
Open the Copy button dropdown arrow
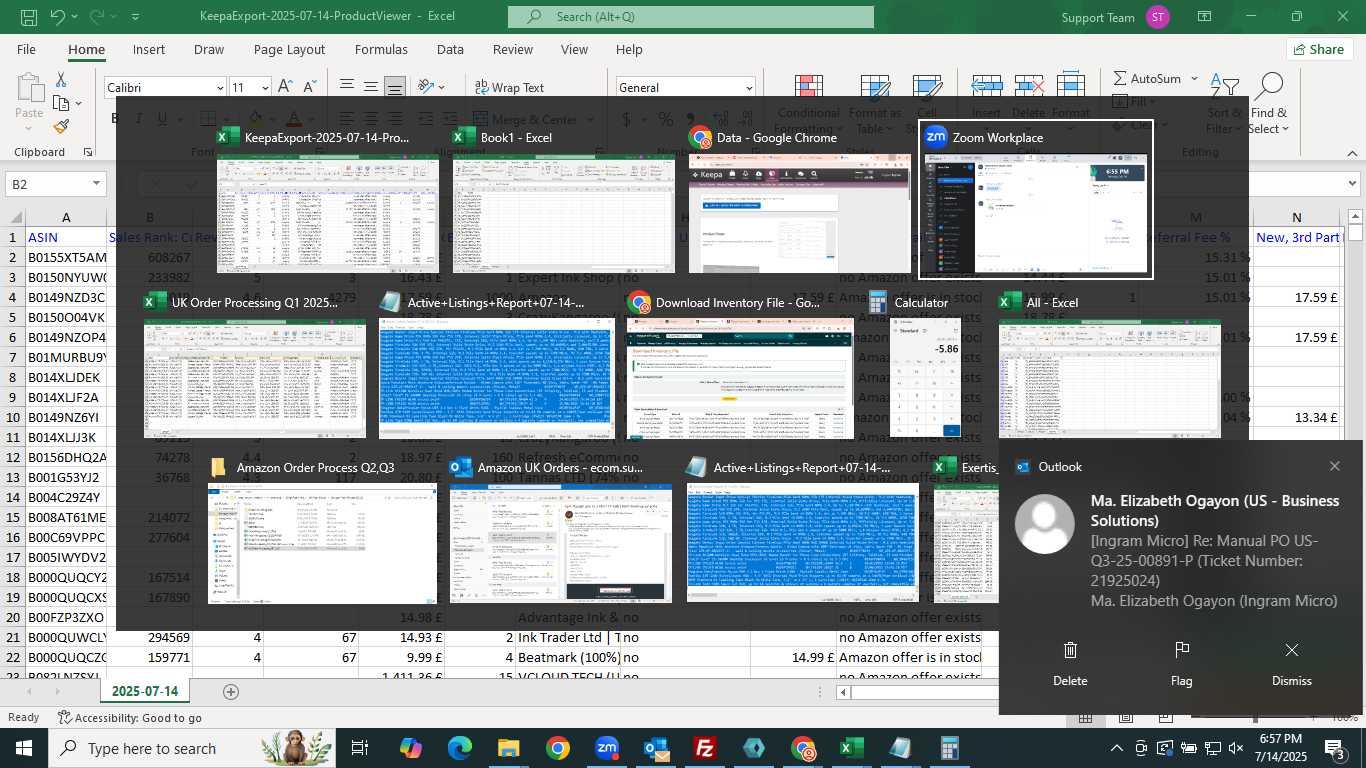coord(79,103)
